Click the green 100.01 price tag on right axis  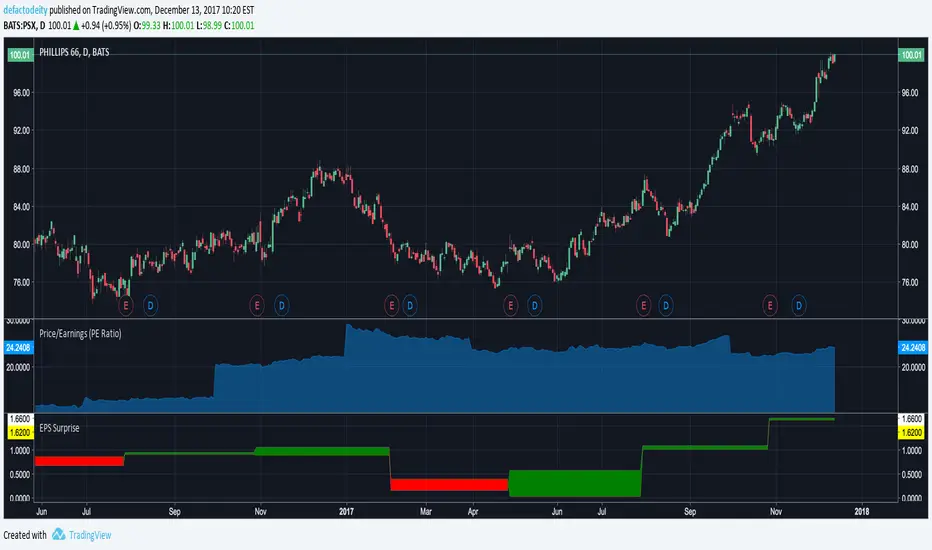911,55
